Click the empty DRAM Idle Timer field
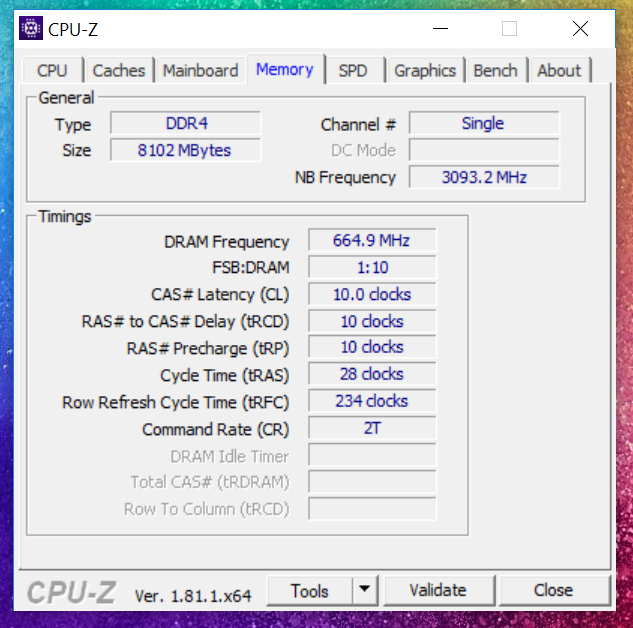The image size is (633, 628). point(372,455)
